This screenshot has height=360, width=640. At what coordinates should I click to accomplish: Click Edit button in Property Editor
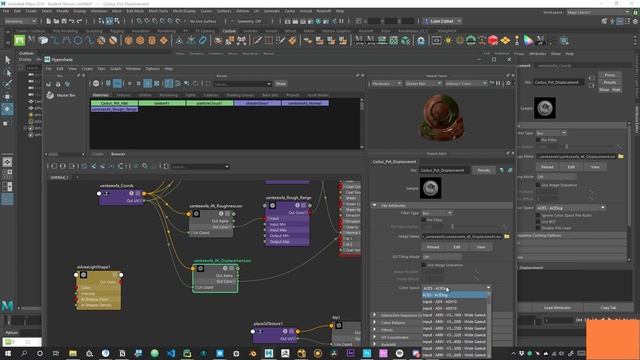(x=457, y=247)
